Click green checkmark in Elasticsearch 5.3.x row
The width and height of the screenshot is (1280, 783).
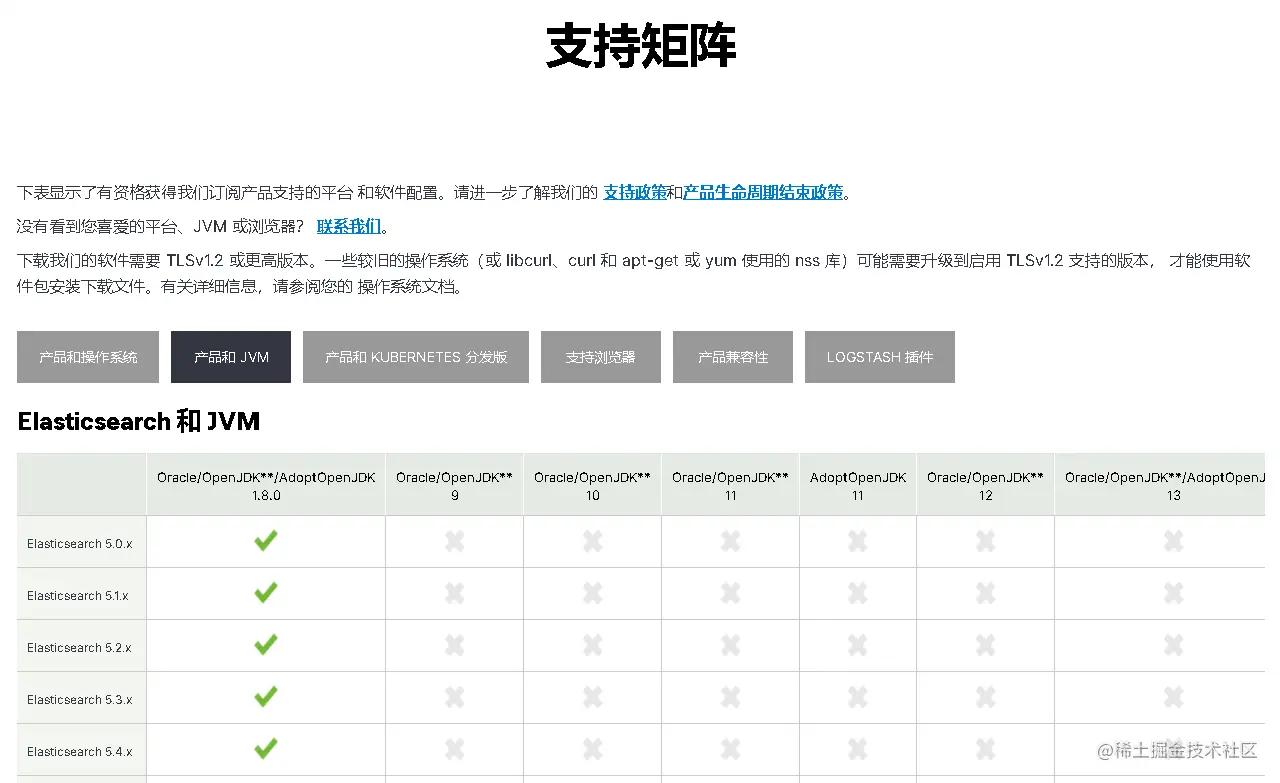point(265,697)
